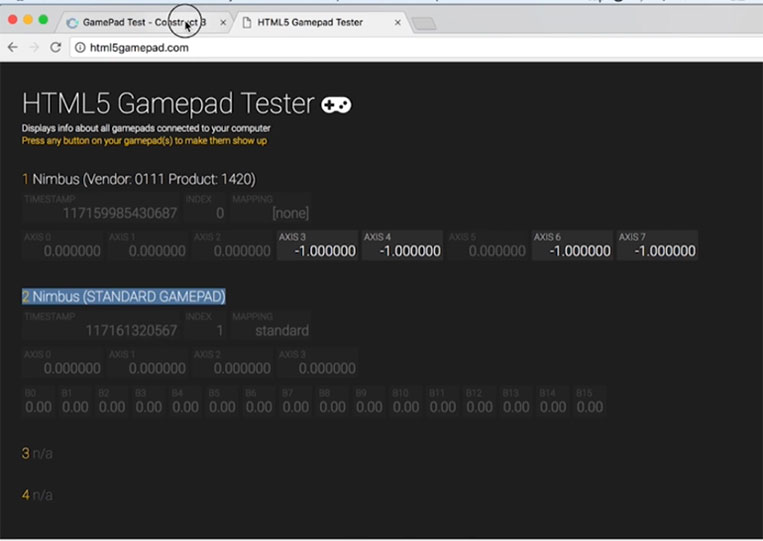Click button B5 value cell
The image size is (763, 541).
coord(222,402)
